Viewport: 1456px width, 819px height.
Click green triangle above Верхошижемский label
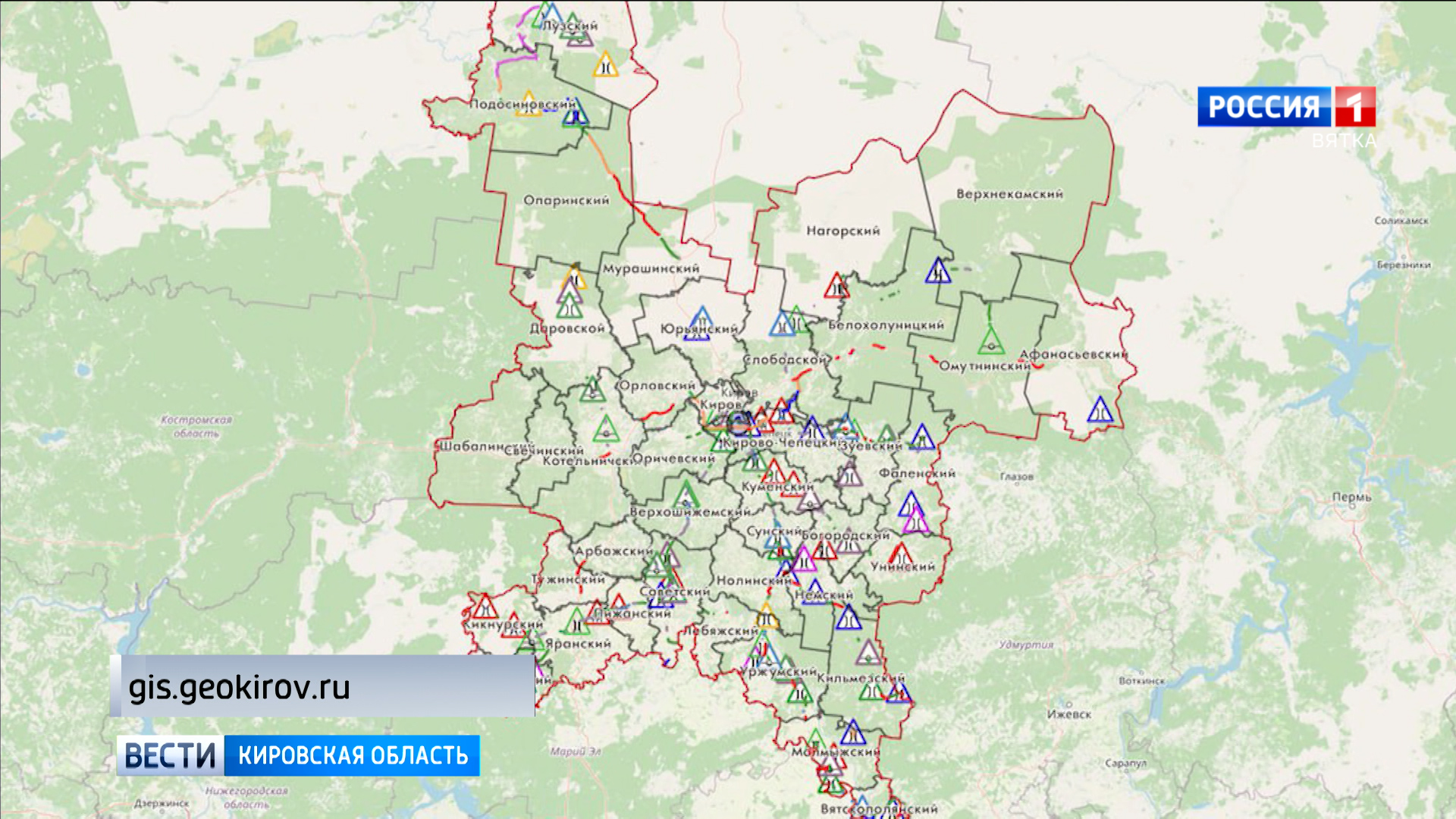(686, 495)
